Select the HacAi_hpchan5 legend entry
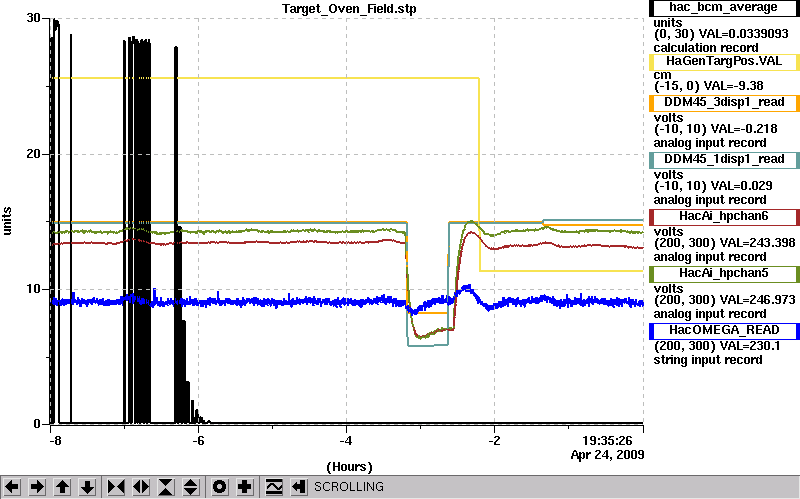Screen dimensions: 800x499 tap(723, 274)
